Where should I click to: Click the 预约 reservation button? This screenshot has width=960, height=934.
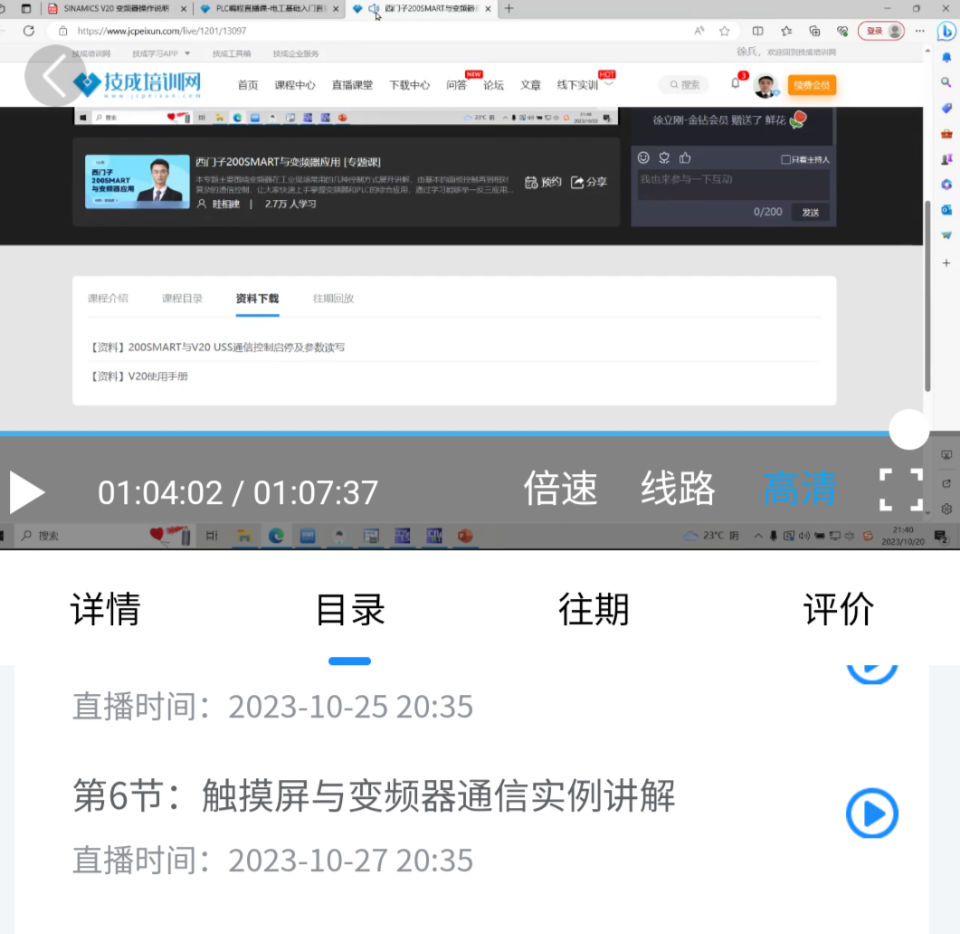point(543,182)
